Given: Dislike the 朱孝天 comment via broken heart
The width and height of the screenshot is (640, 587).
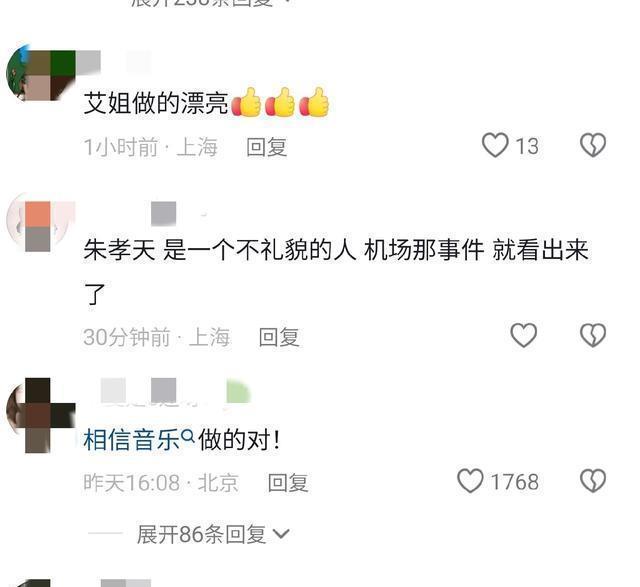Looking at the screenshot, I should 593,336.
